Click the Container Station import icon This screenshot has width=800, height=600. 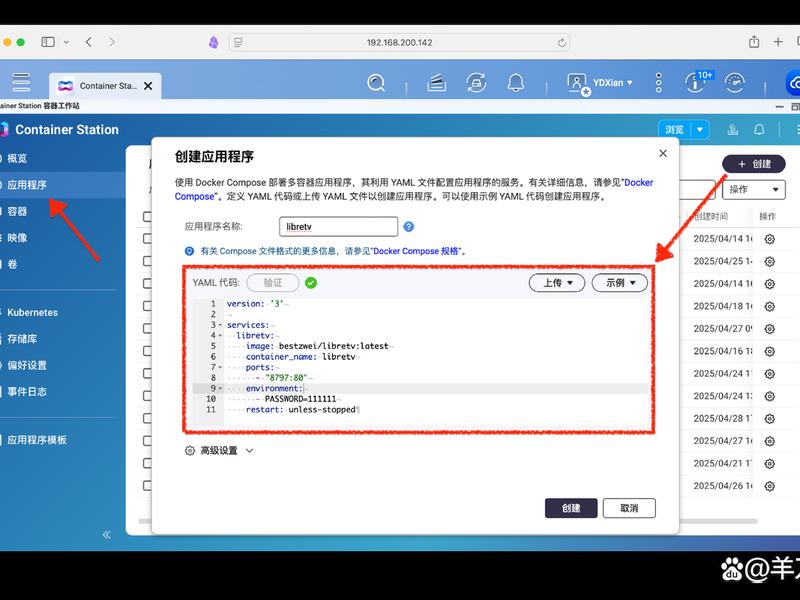733,130
